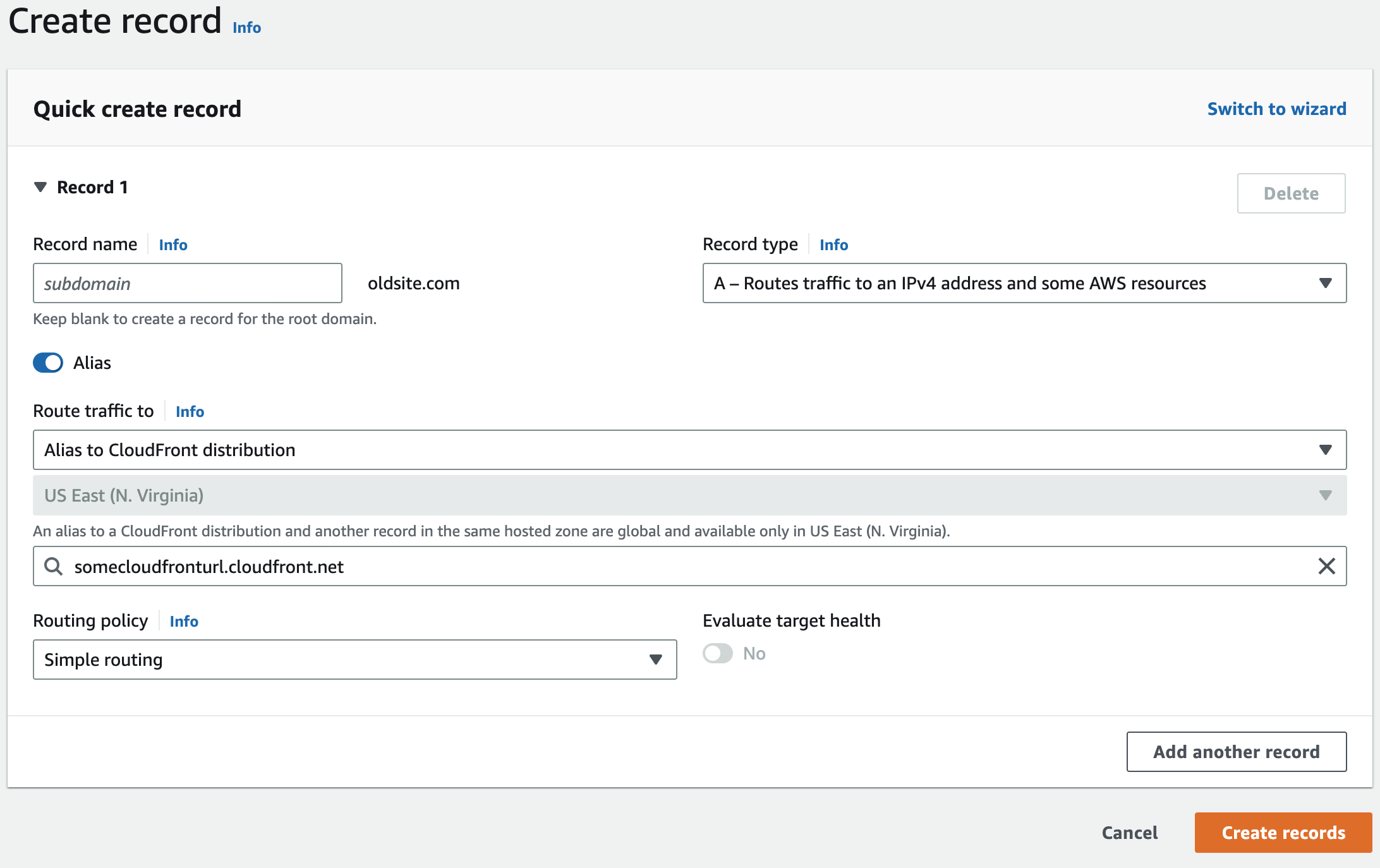
Task: Open Info link beside Routing policy
Action: pyautogui.click(x=184, y=621)
